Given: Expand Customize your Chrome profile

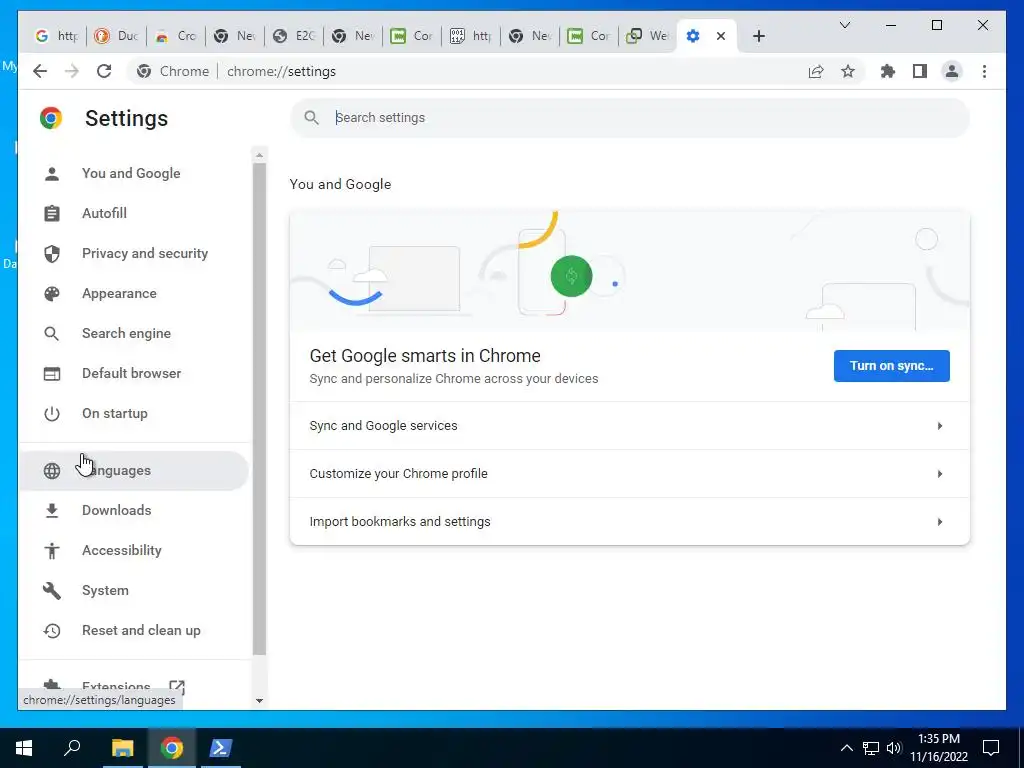Looking at the screenshot, I should [630, 473].
